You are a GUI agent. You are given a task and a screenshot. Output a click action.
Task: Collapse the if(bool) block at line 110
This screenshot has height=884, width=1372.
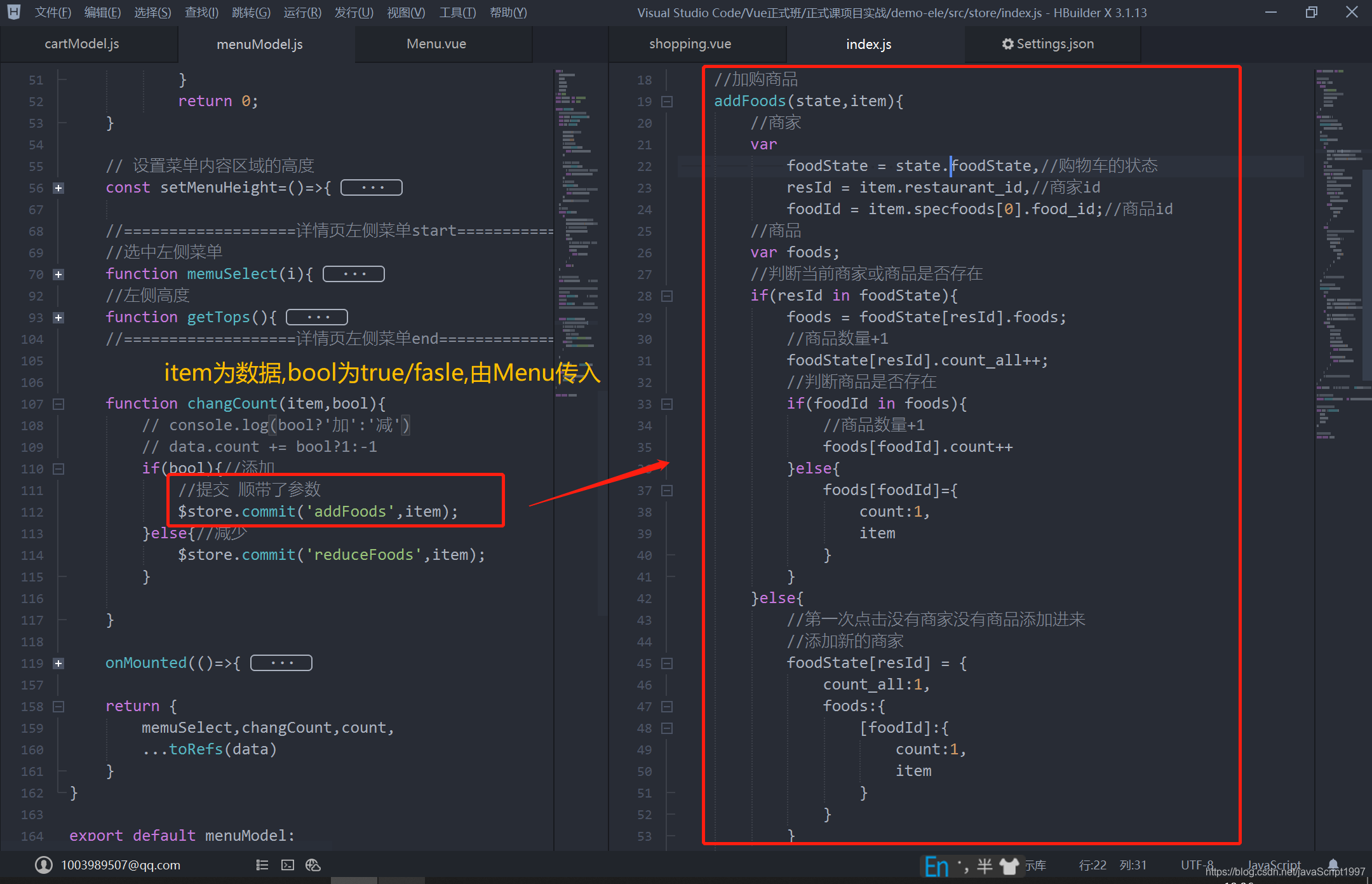click(58, 469)
